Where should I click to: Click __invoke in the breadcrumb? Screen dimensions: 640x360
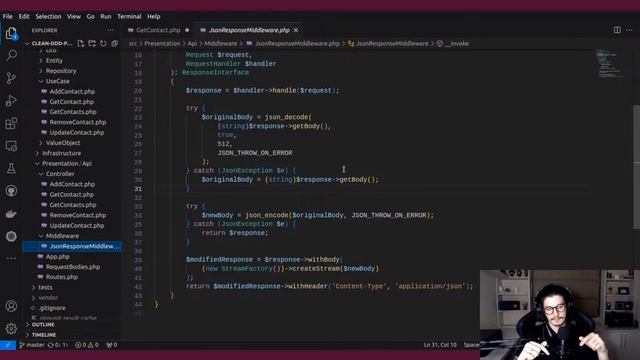[457, 44]
